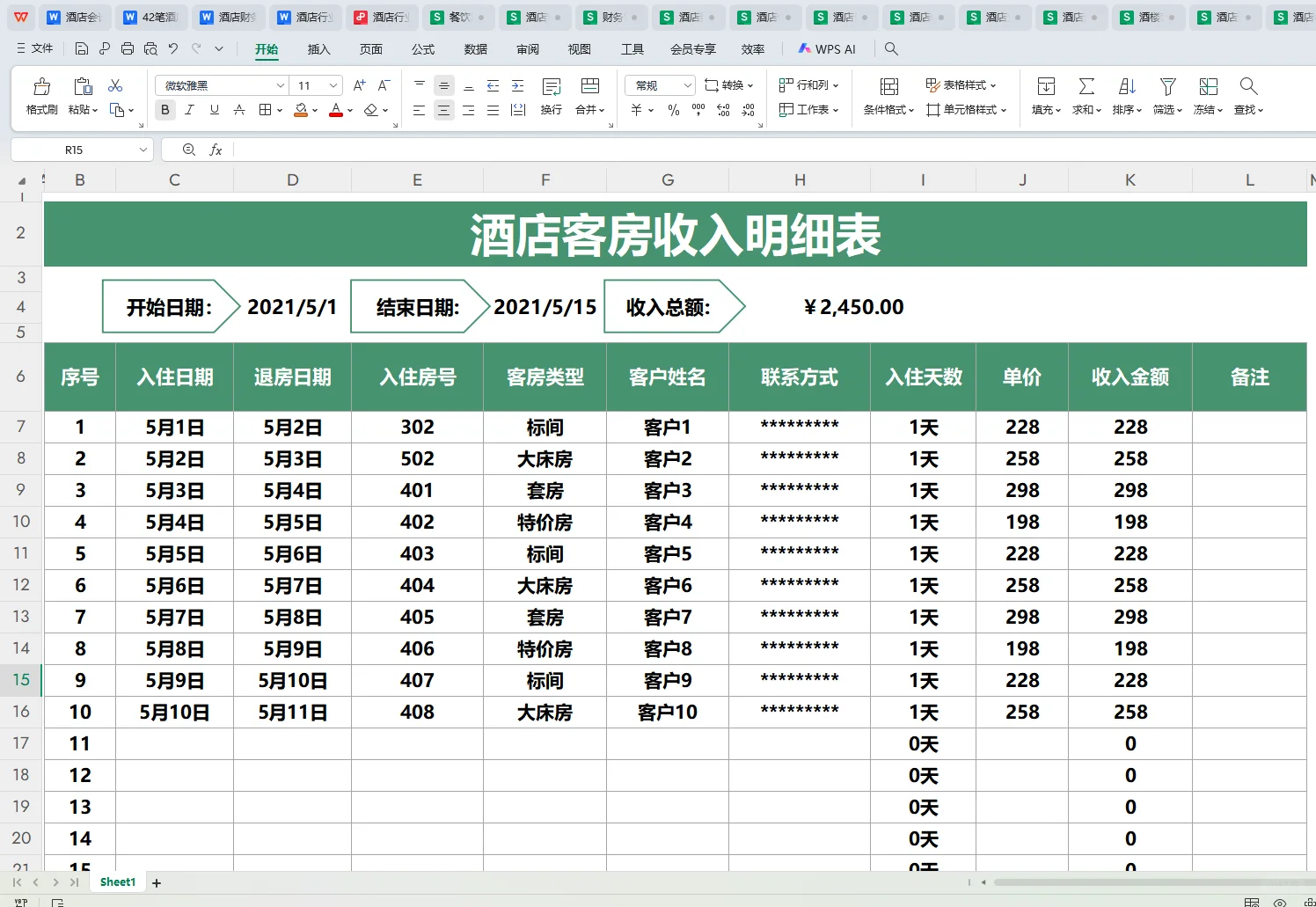
Task: Increase font size with A+ icon
Action: 359,85
